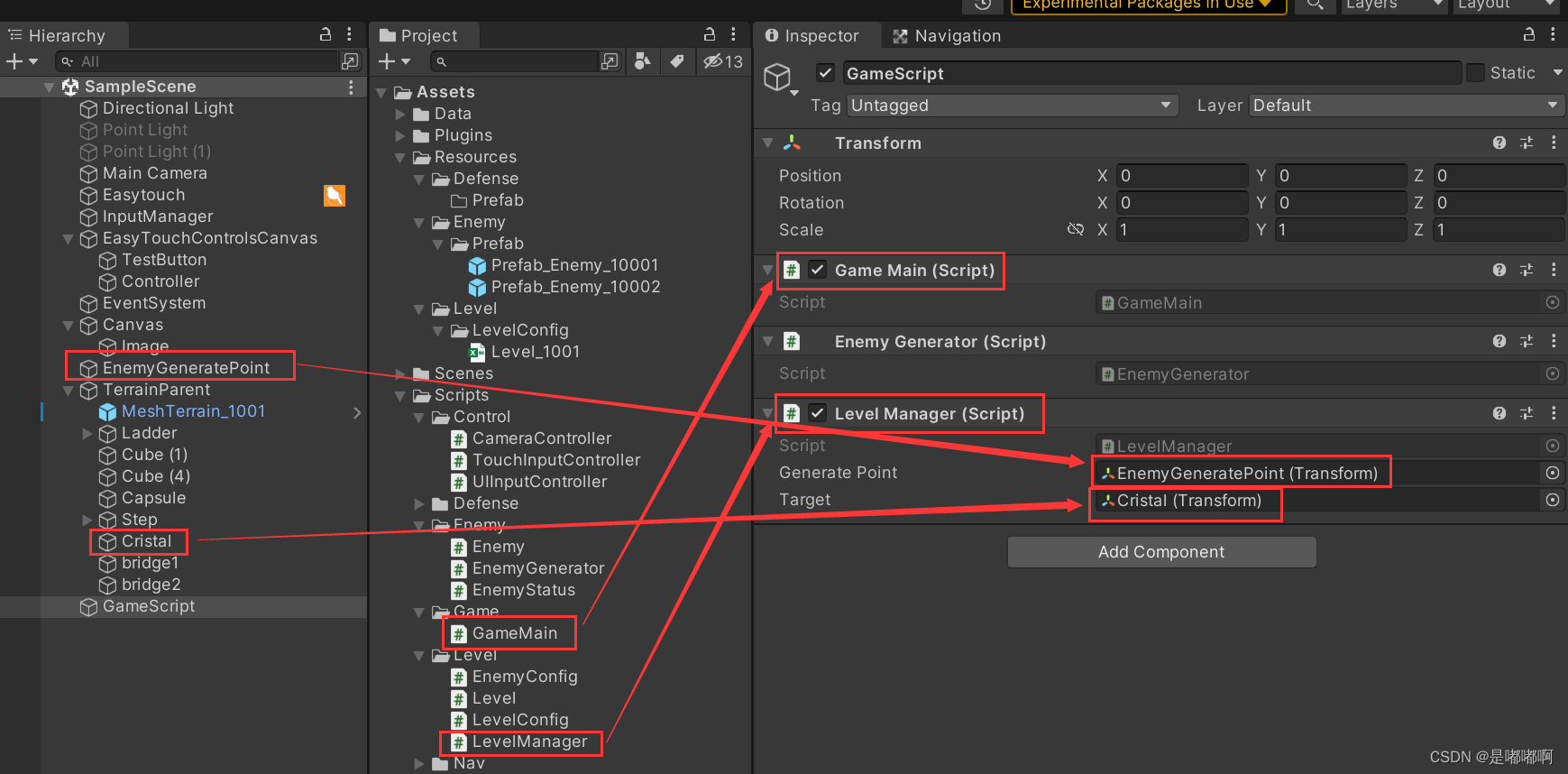Screen dimensions: 1568x774
Task: Open the Project create plus dropdown
Action: coord(395,61)
